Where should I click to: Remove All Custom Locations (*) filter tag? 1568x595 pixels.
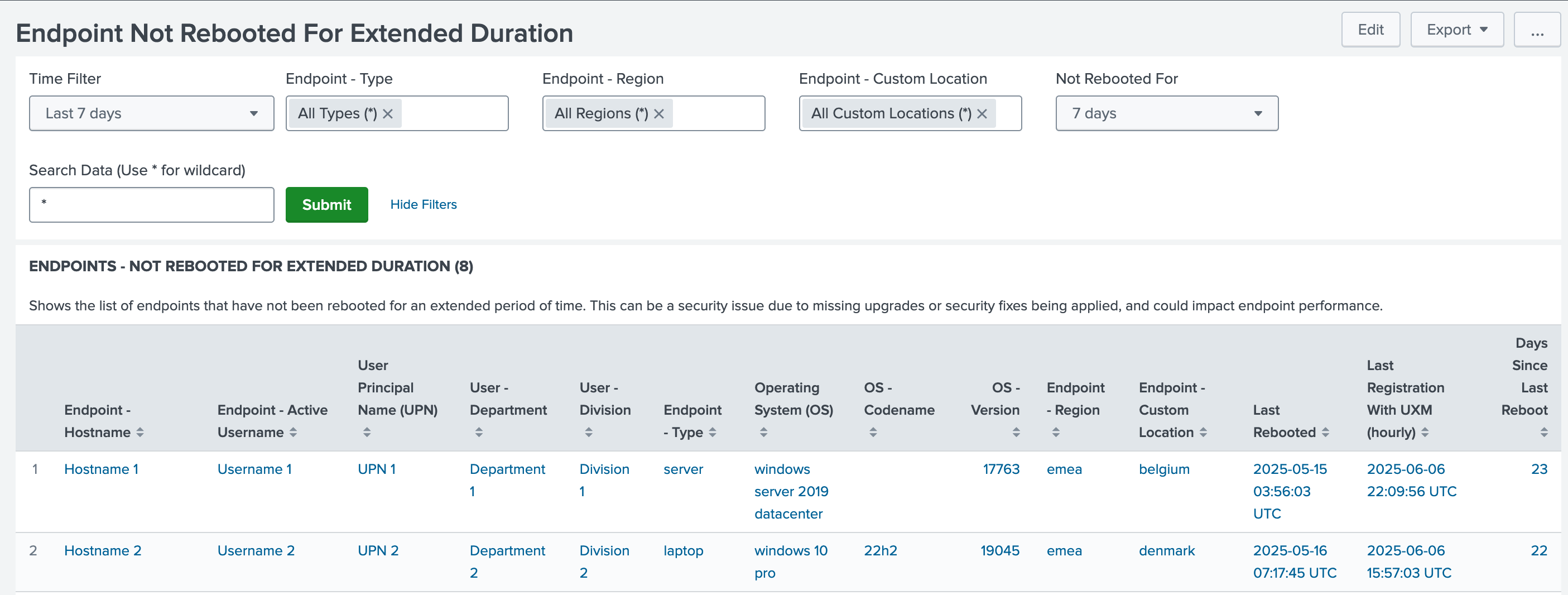tap(982, 114)
